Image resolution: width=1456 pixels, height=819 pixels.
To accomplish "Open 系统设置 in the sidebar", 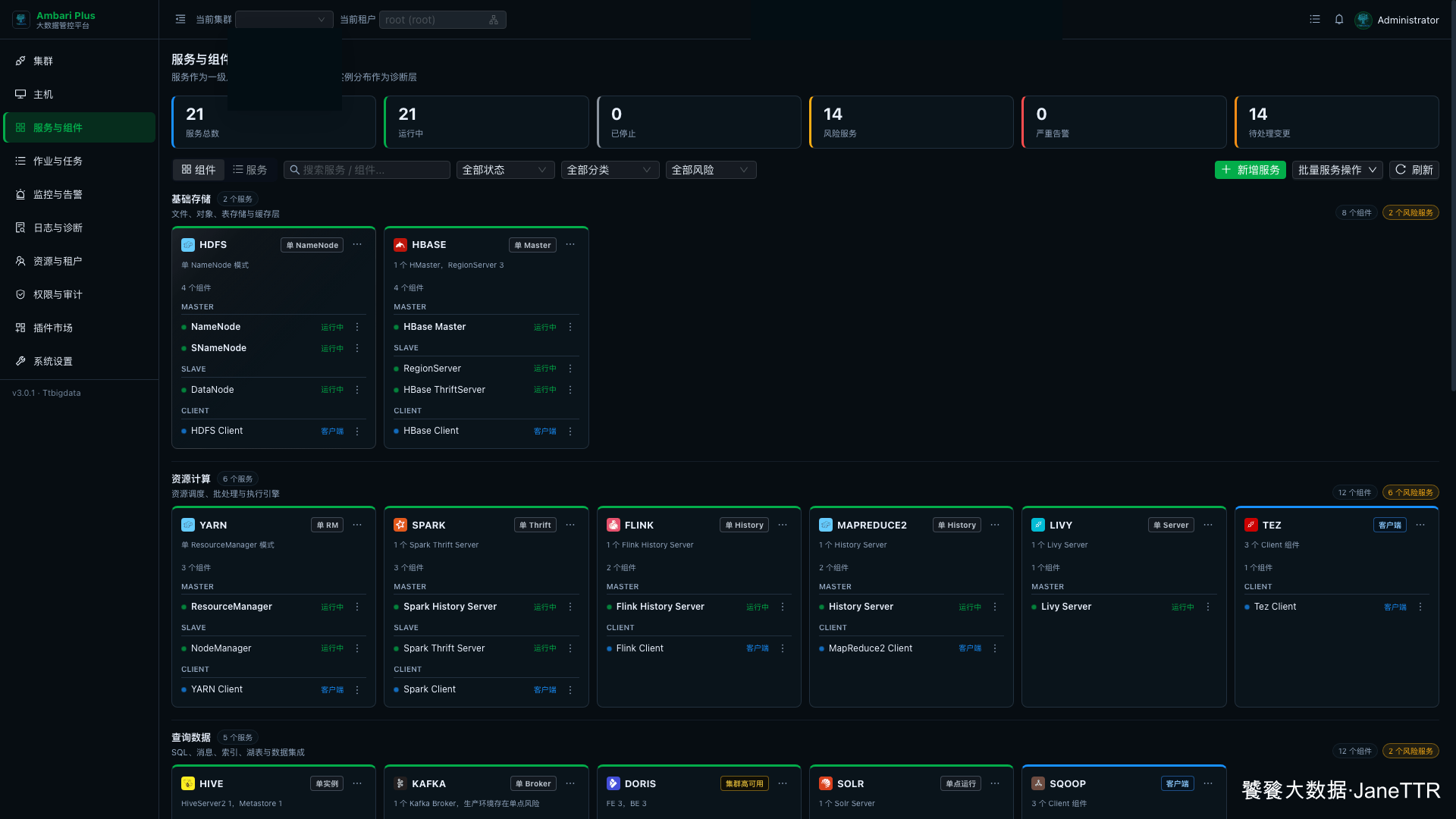I will (x=80, y=361).
